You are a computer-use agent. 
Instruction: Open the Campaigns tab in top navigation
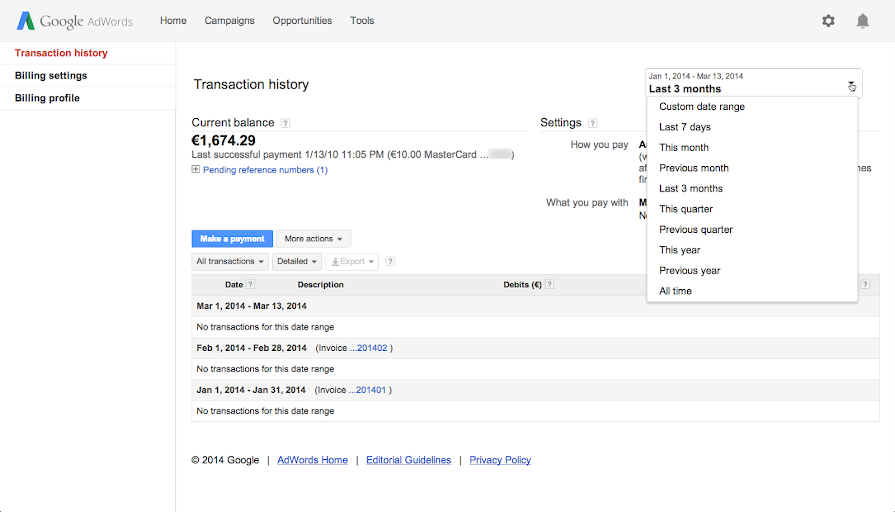tap(229, 21)
